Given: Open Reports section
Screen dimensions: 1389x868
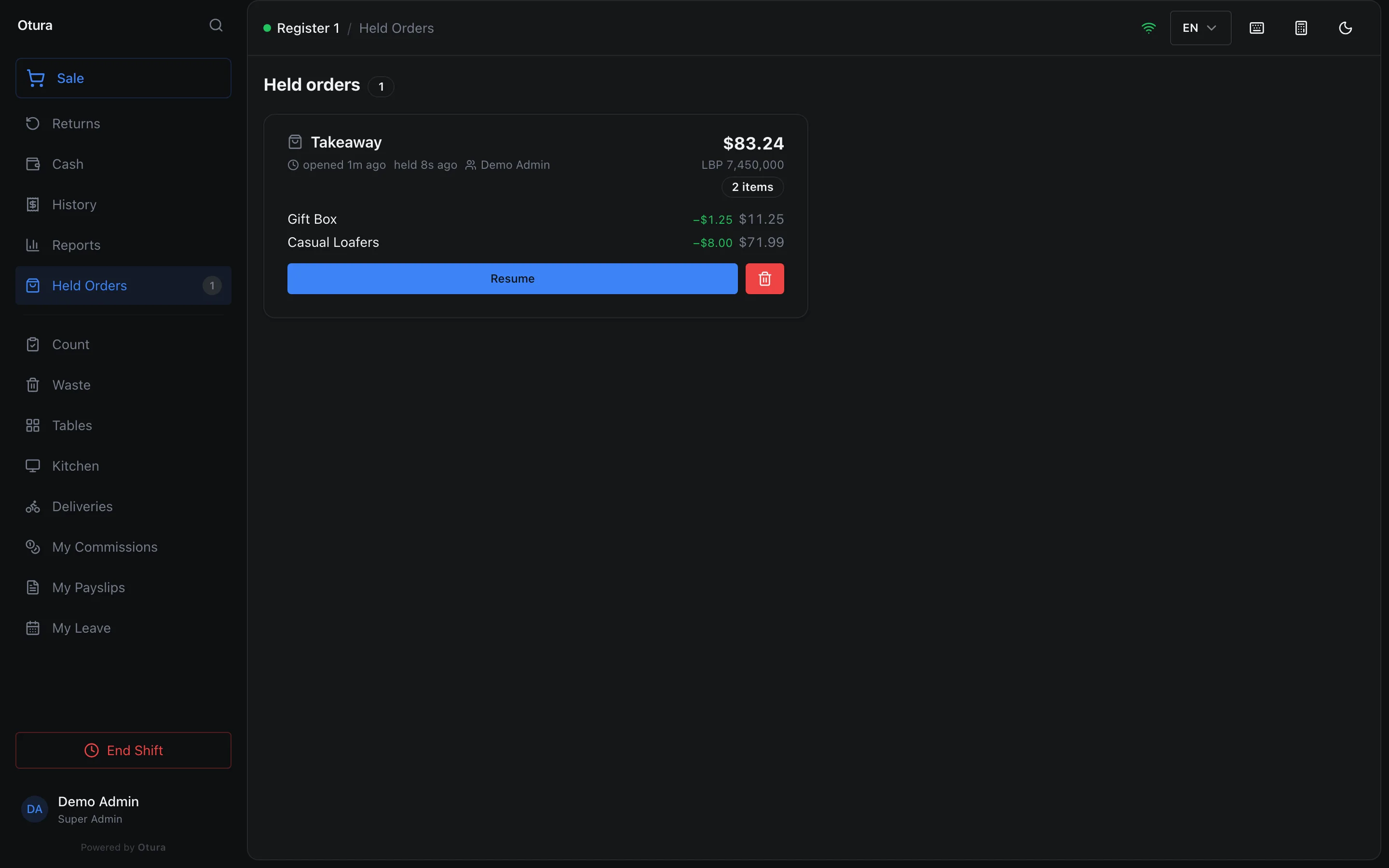Looking at the screenshot, I should pyautogui.click(x=123, y=245).
